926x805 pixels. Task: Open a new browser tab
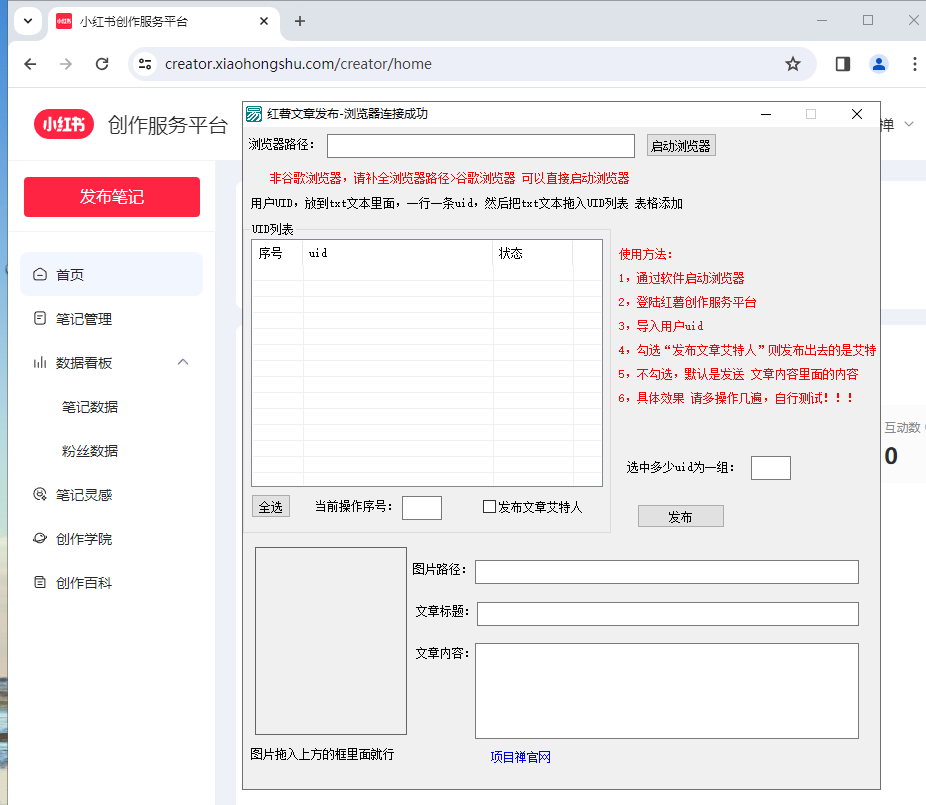[300, 21]
